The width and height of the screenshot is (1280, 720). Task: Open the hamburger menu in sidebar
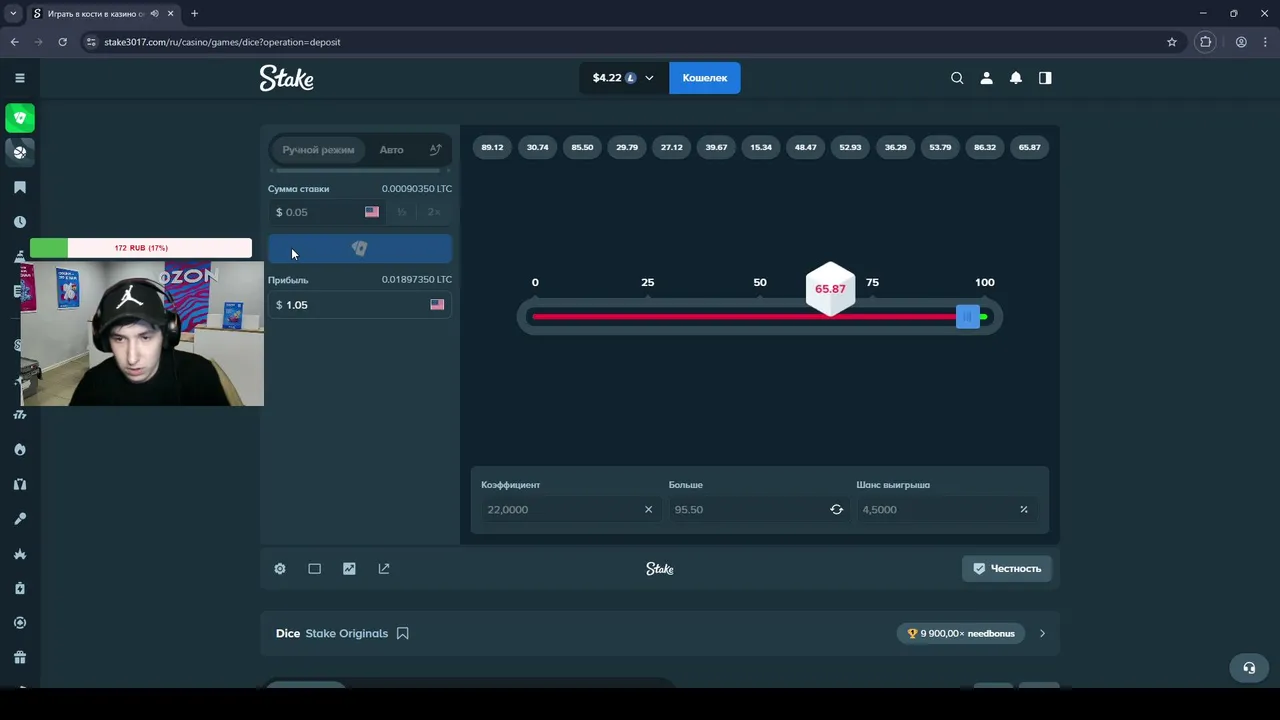click(x=20, y=78)
